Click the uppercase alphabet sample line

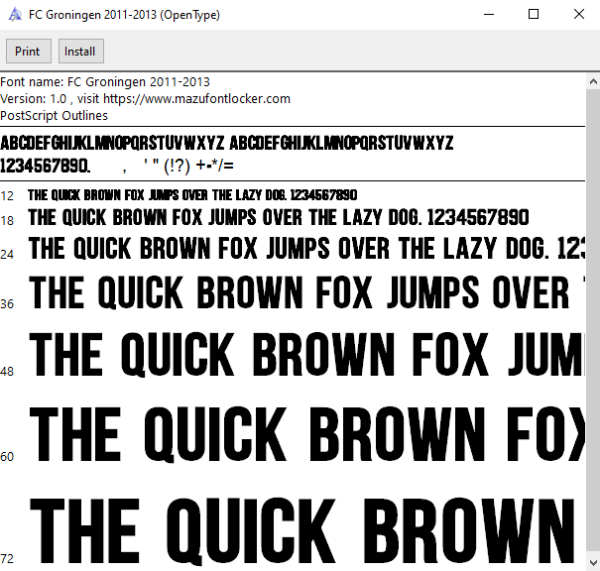pos(227,143)
